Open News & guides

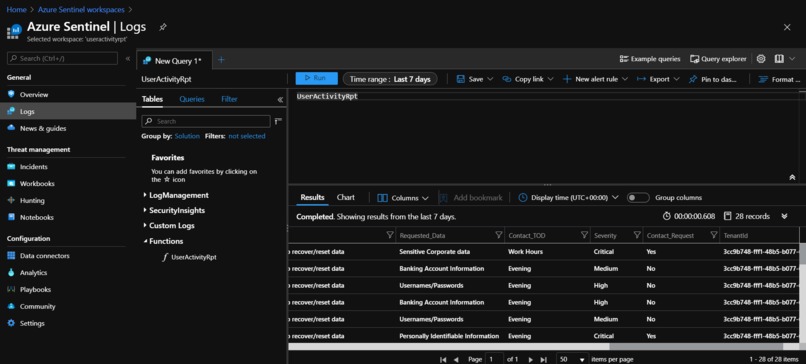tap(43, 129)
